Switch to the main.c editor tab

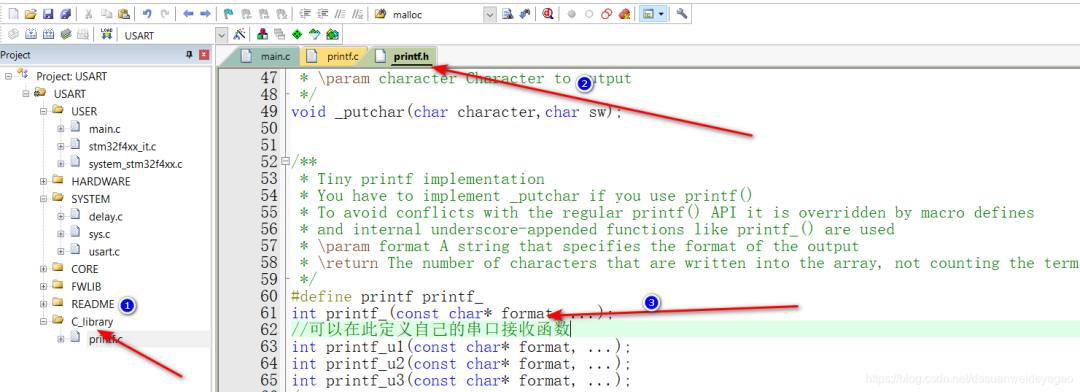click(270, 56)
